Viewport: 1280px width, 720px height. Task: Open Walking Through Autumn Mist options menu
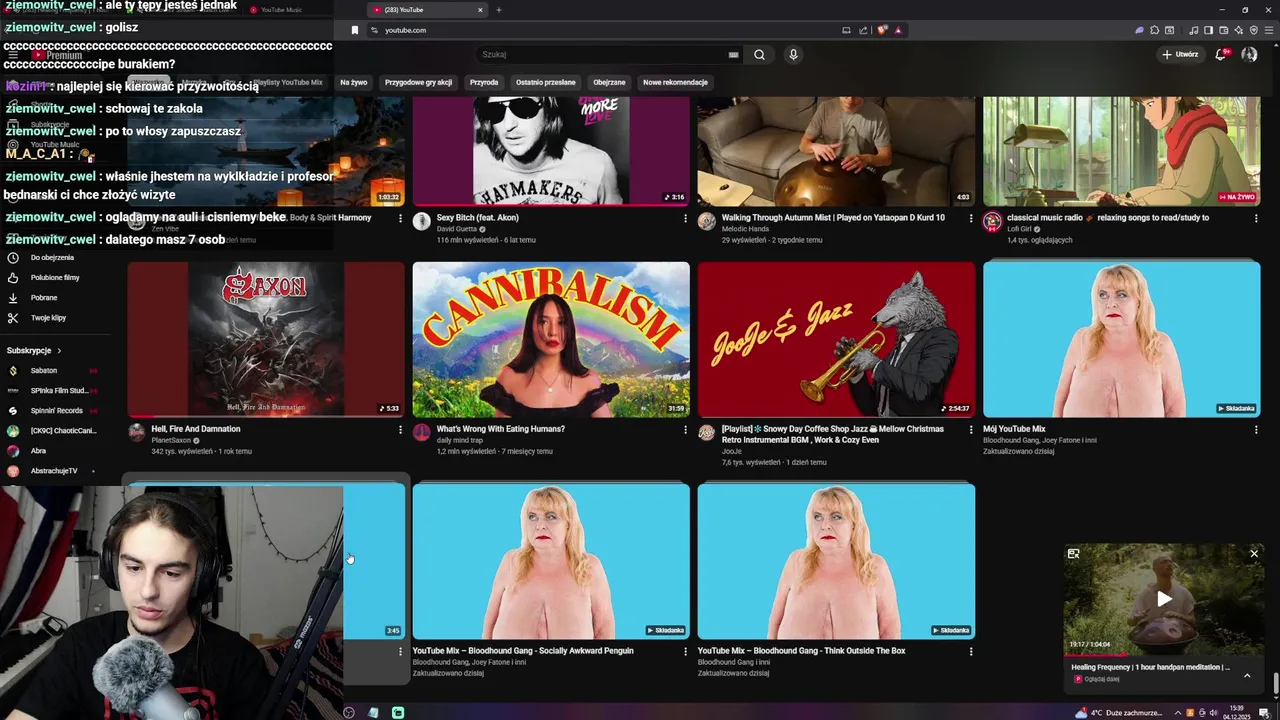(970, 218)
